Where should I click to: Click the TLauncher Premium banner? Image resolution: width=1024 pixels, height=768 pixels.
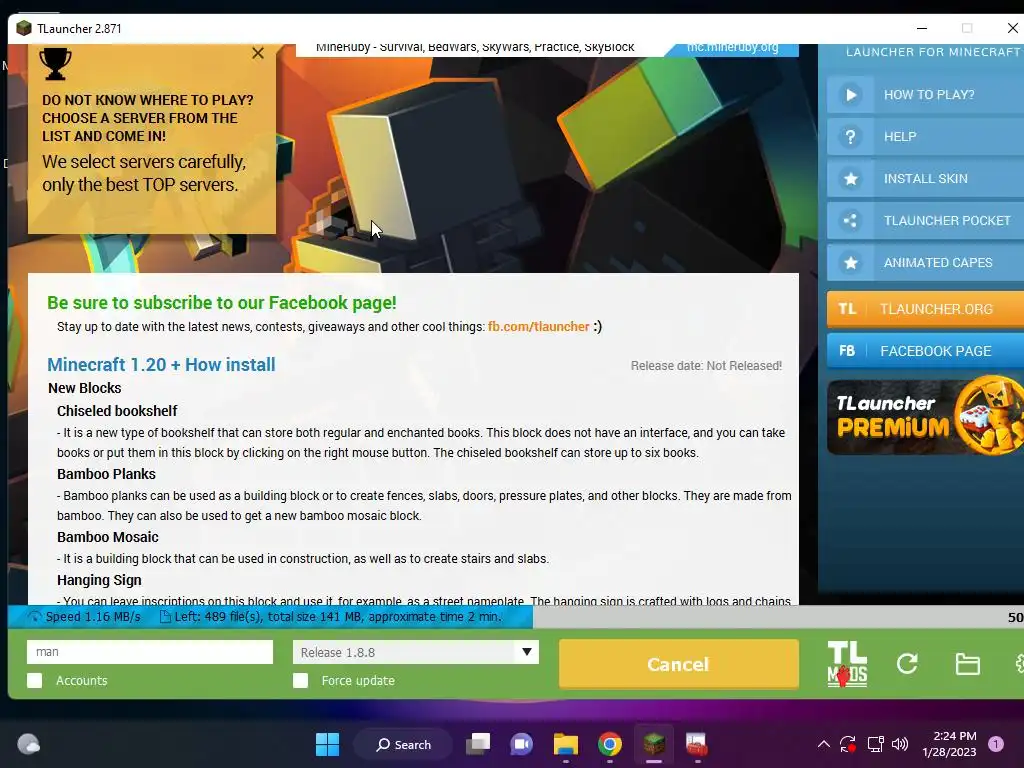tap(925, 415)
